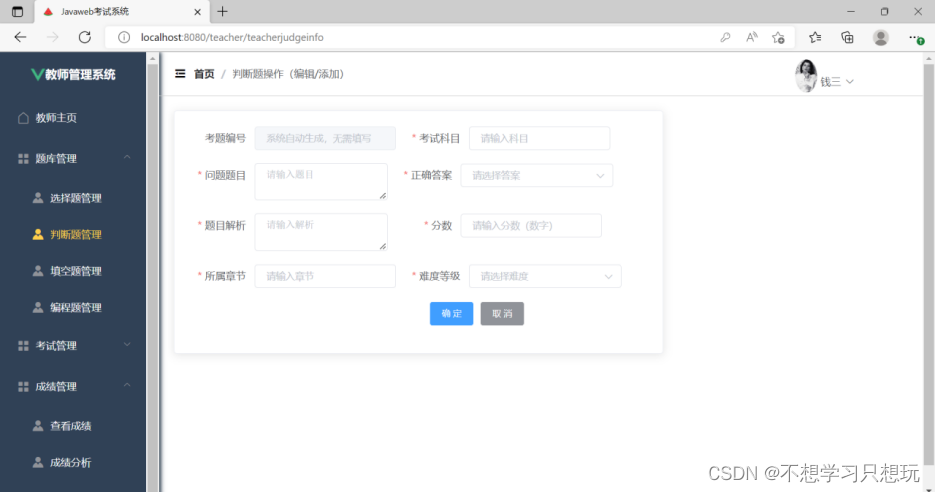Screen dimensions: 935x492
Task: Open the 难度等级 dropdown
Action: [545, 276]
